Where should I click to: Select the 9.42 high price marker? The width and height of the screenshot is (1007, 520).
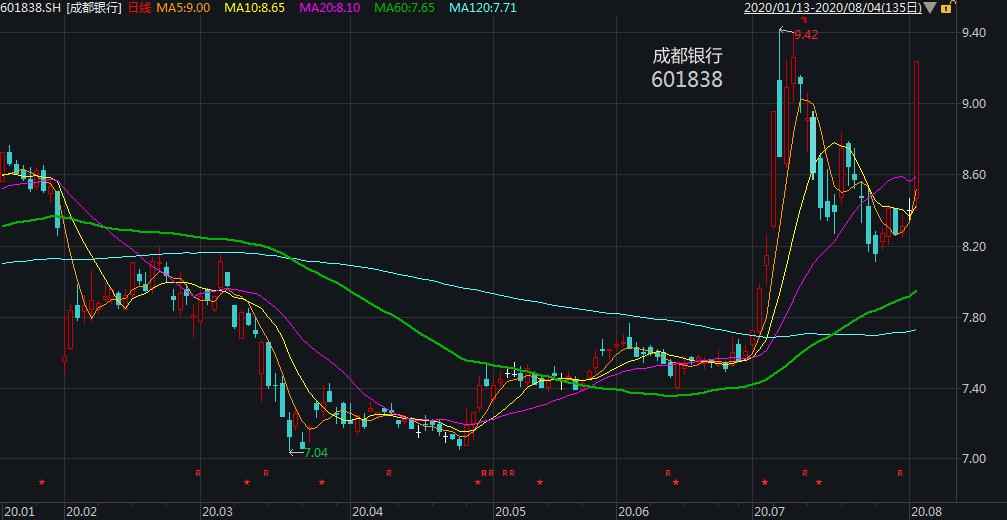pyautogui.click(x=805, y=35)
